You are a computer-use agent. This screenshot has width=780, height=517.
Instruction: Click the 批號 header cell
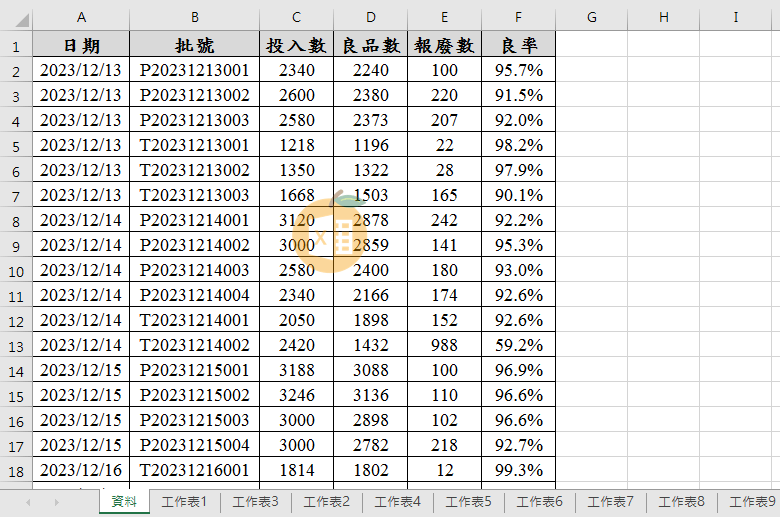(194, 45)
